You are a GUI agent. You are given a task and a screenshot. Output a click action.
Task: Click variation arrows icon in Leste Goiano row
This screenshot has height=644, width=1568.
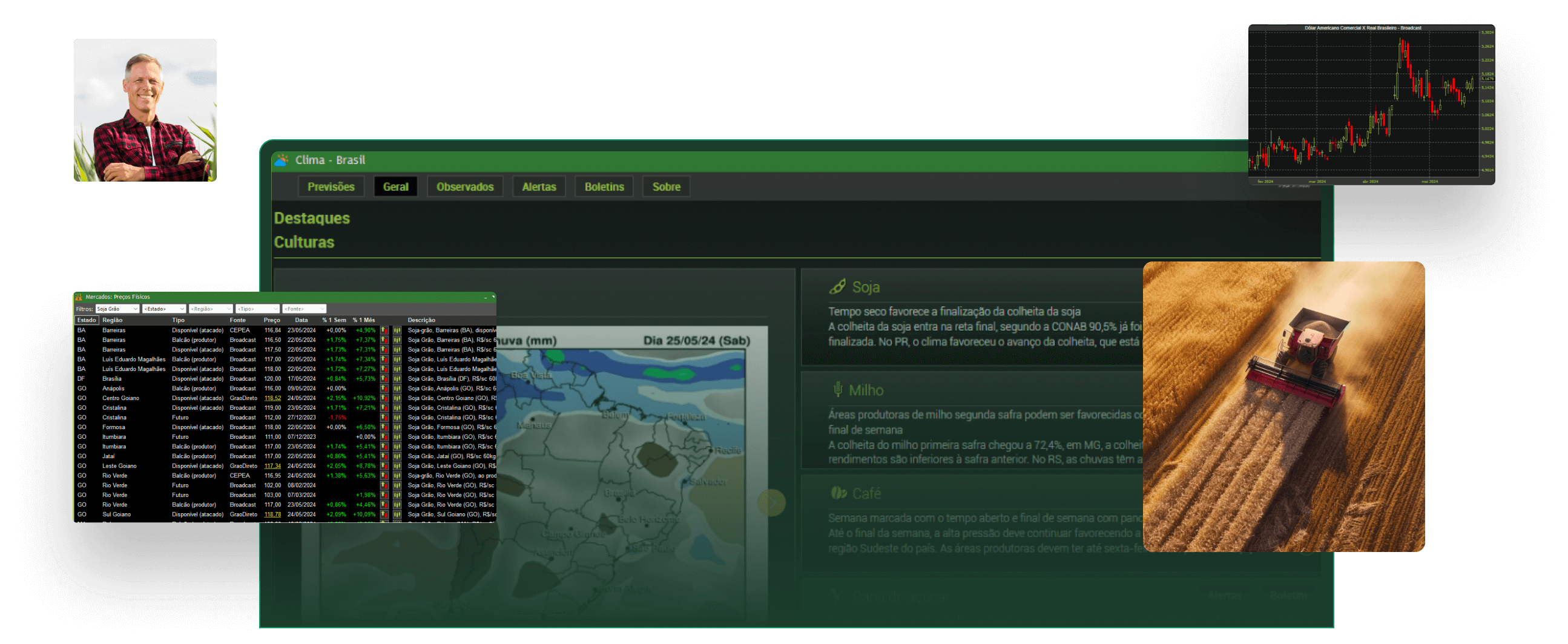pyautogui.click(x=384, y=466)
